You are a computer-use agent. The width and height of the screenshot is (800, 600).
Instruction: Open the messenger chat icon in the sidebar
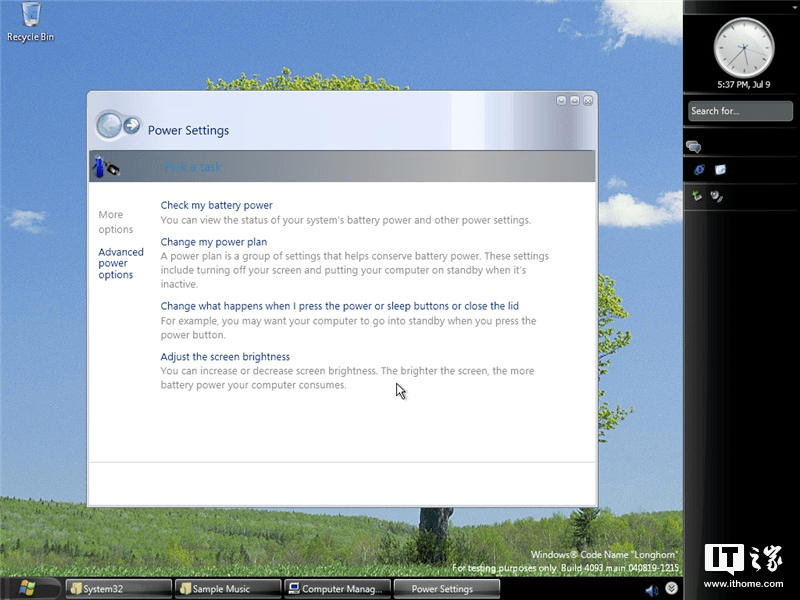(x=693, y=146)
